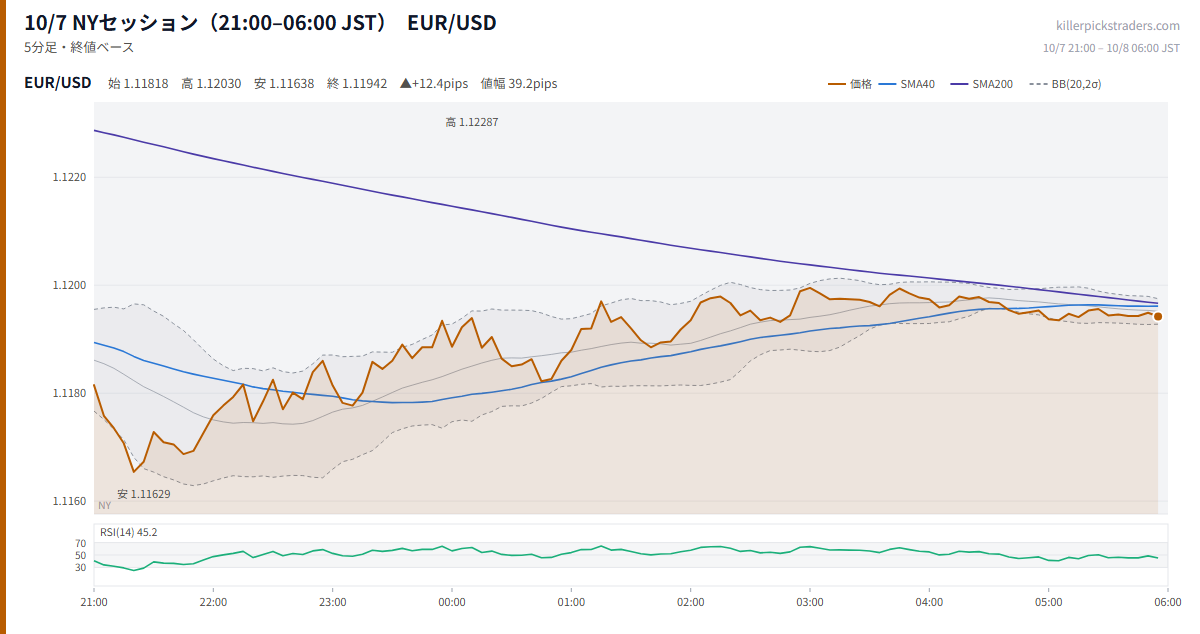Click the date range 10/7 21:00 – 10/8 06:00 JST
The image size is (1200, 634).
(1111, 48)
